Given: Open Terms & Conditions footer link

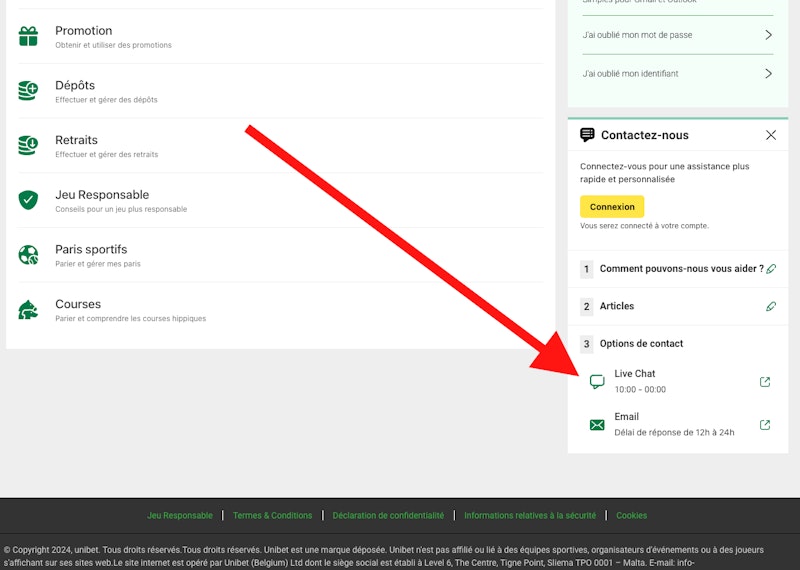Looking at the screenshot, I should coord(272,515).
